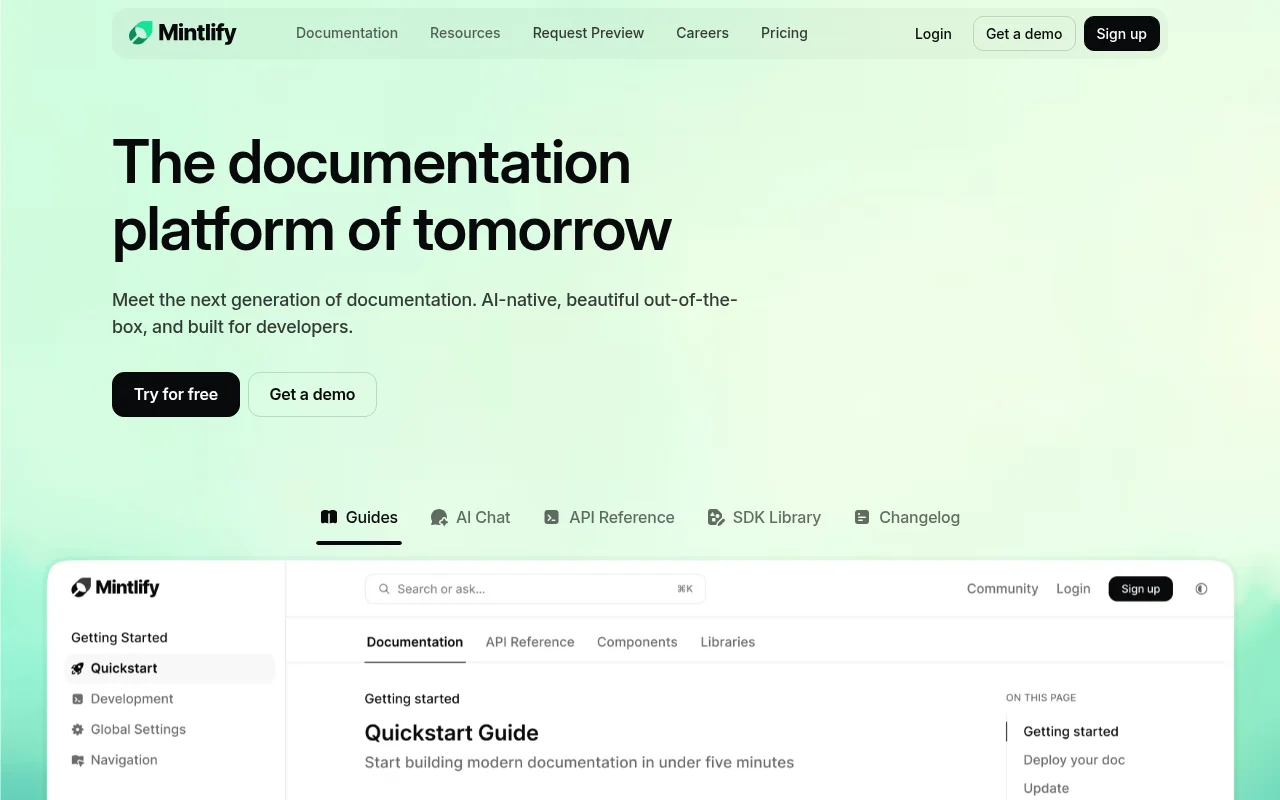Image resolution: width=1280 pixels, height=800 pixels.
Task: Click the Global Settings gear icon
Action: (x=78, y=730)
